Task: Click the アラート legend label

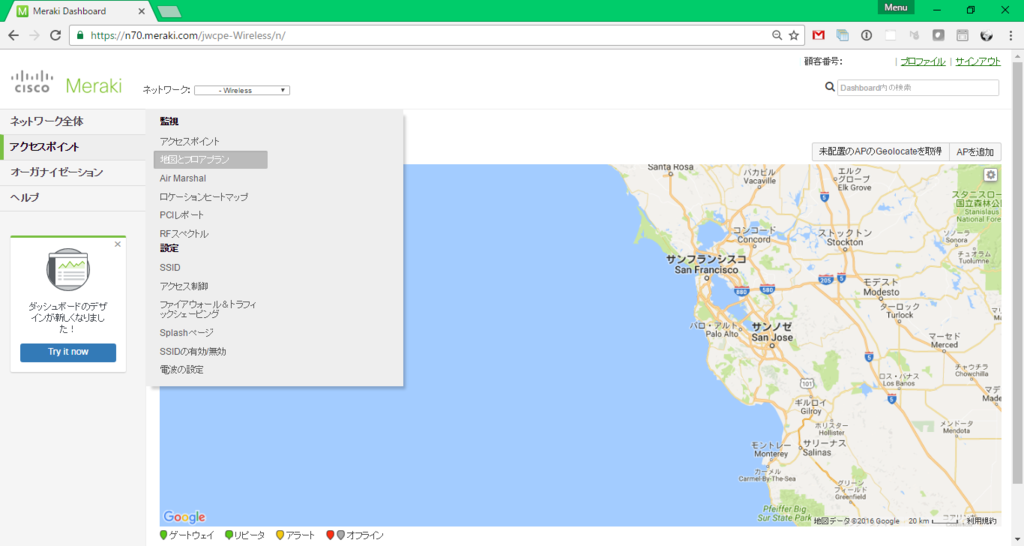Action: [300, 536]
